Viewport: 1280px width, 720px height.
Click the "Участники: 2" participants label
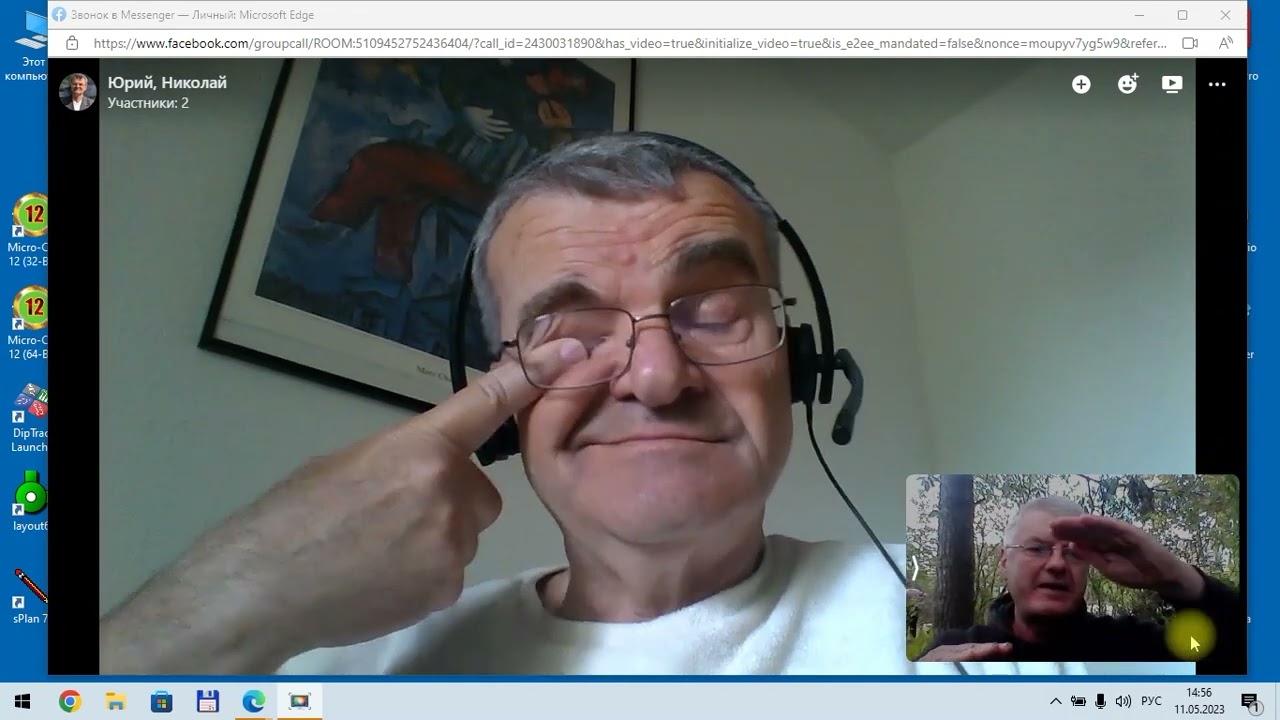[148, 103]
